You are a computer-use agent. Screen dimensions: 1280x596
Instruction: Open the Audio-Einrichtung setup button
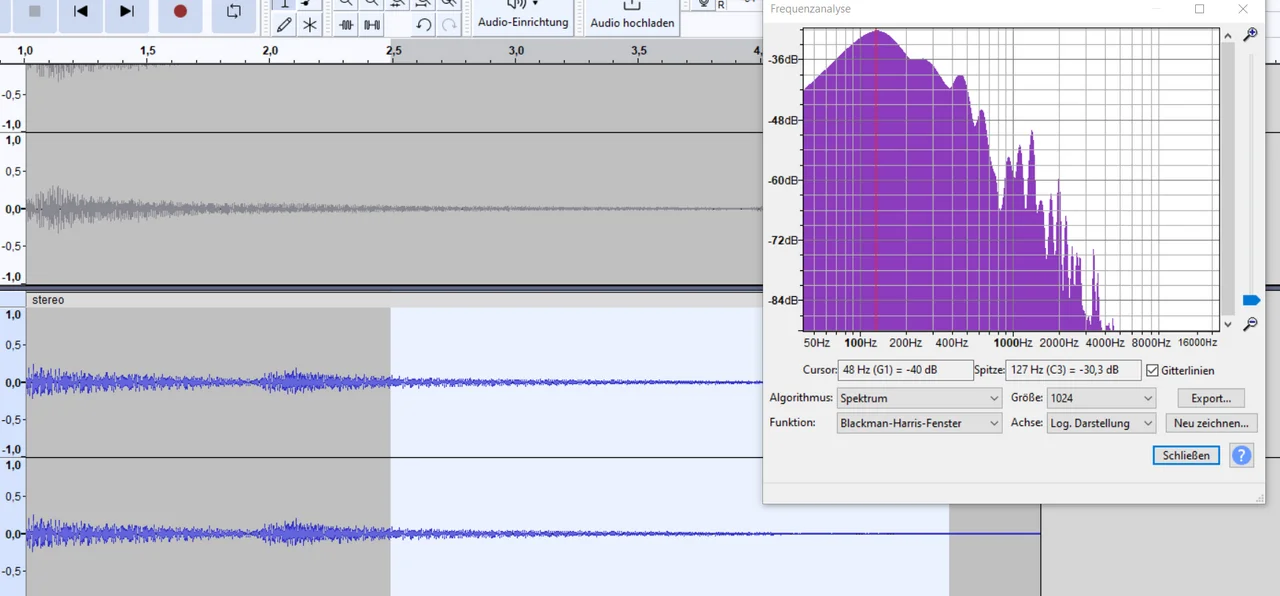pyautogui.click(x=523, y=16)
